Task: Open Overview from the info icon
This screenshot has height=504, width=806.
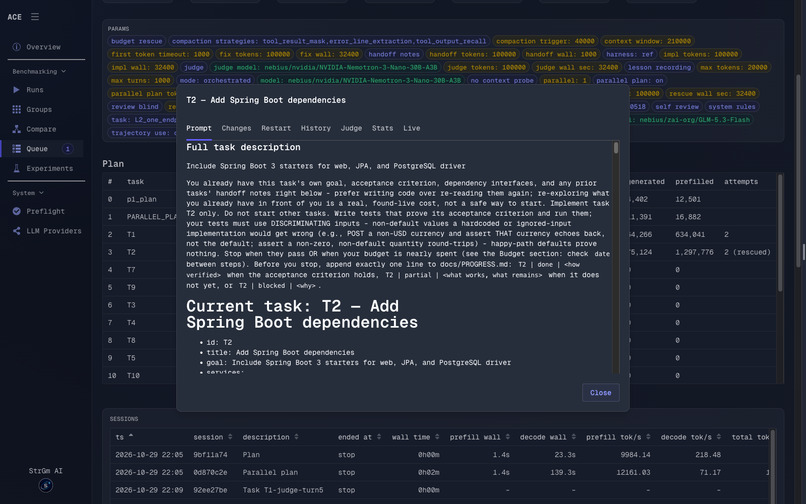Action: point(16,47)
